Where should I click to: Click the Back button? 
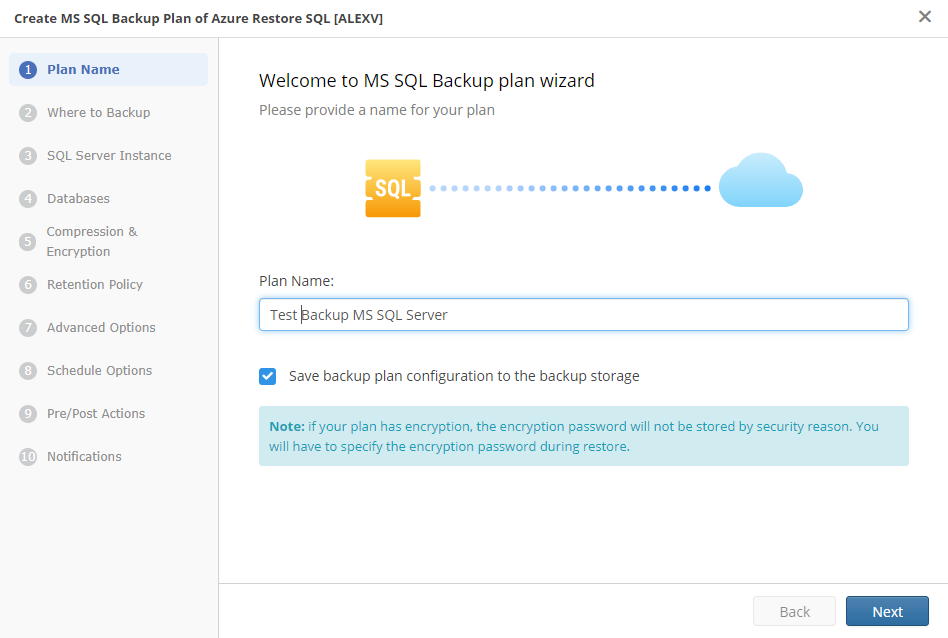[794, 612]
